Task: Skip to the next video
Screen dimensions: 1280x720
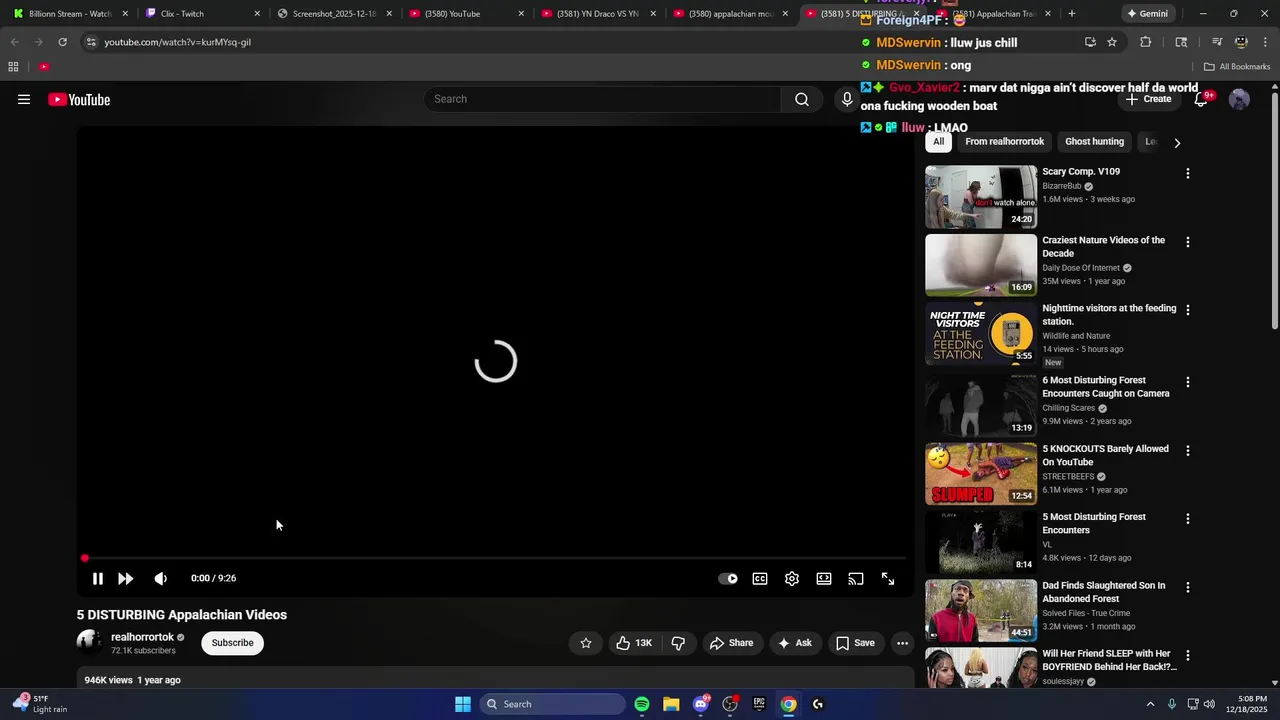Action: [125, 579]
